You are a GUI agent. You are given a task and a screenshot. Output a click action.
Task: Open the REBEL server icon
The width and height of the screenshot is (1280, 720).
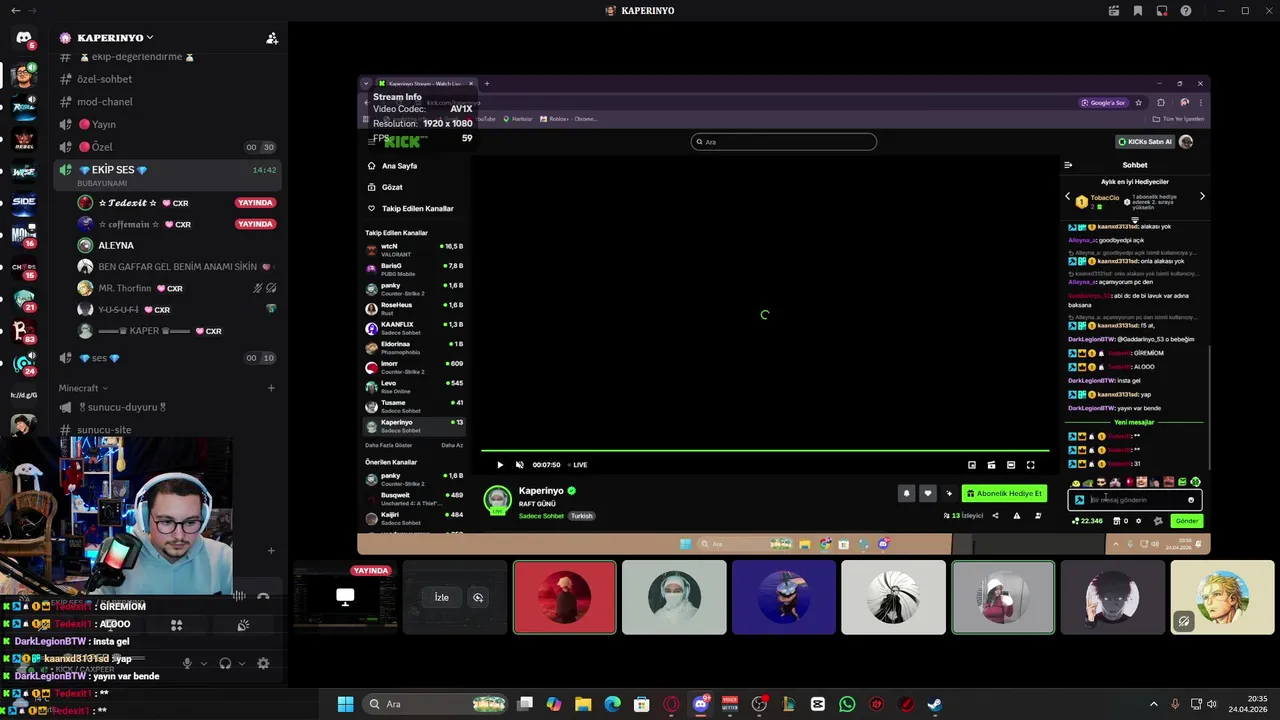click(x=23, y=139)
